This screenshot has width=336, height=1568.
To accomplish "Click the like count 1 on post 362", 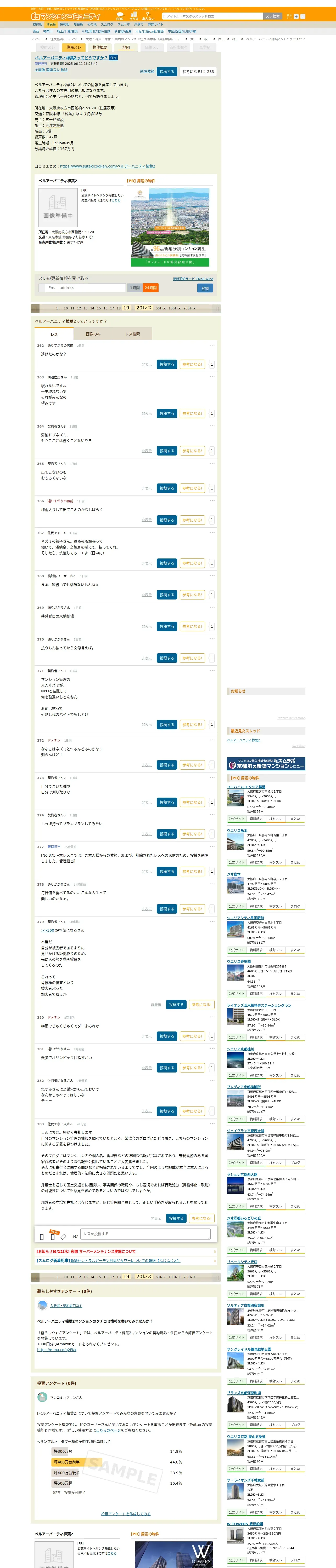I will click(212, 364).
